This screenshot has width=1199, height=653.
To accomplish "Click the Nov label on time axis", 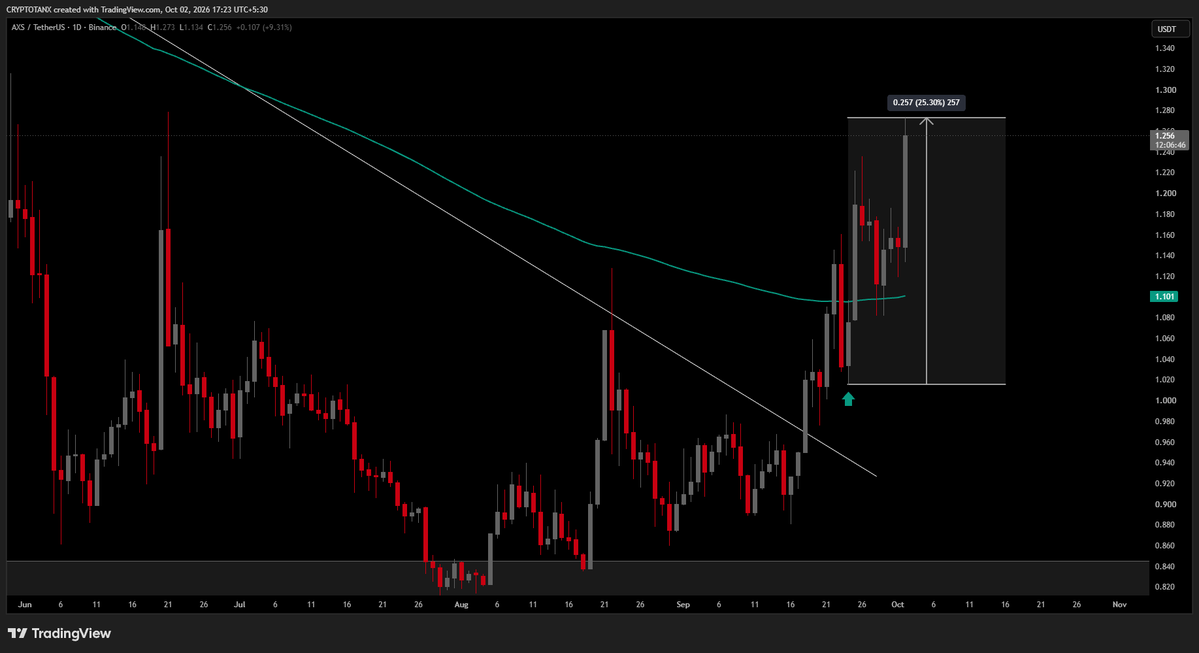I will coord(1119,604).
